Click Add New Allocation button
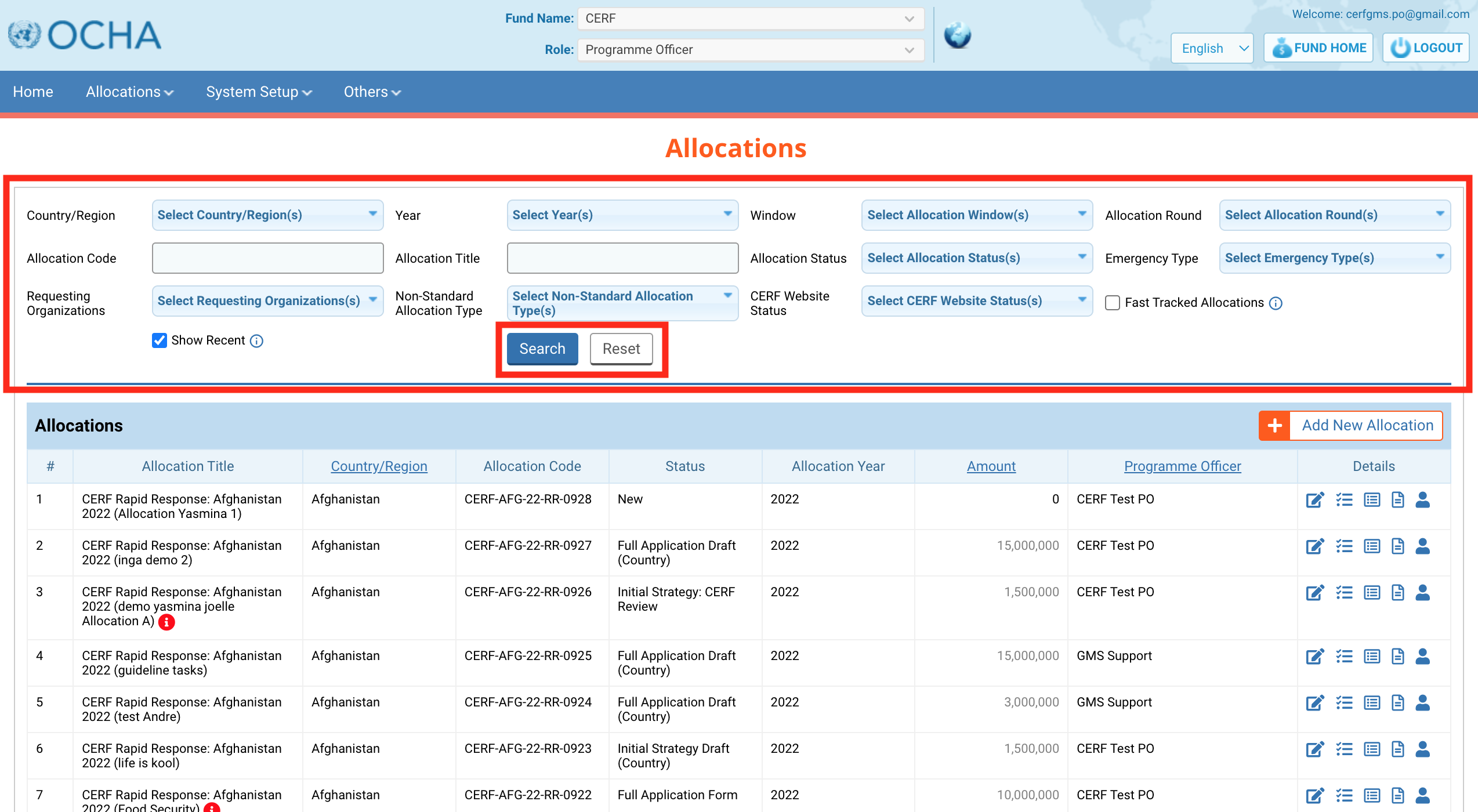The height and width of the screenshot is (812, 1478). tap(1350, 426)
